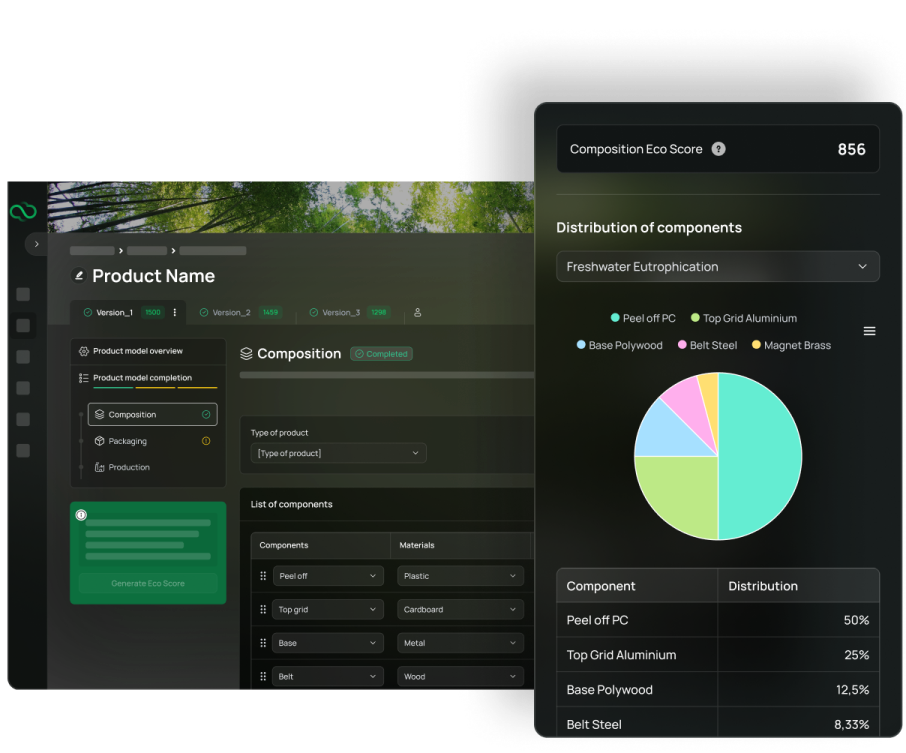The height and width of the screenshot is (753, 906).
Task: Click the green infinity logo icon
Action: 22,212
